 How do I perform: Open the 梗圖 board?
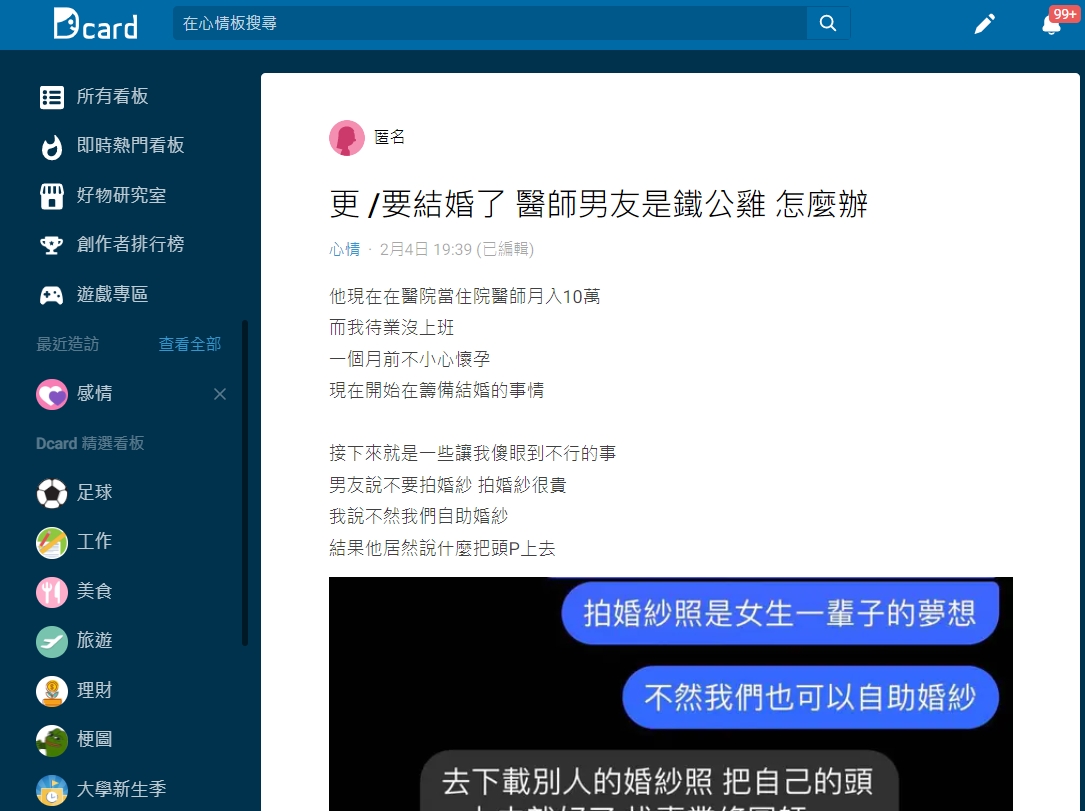[94, 739]
